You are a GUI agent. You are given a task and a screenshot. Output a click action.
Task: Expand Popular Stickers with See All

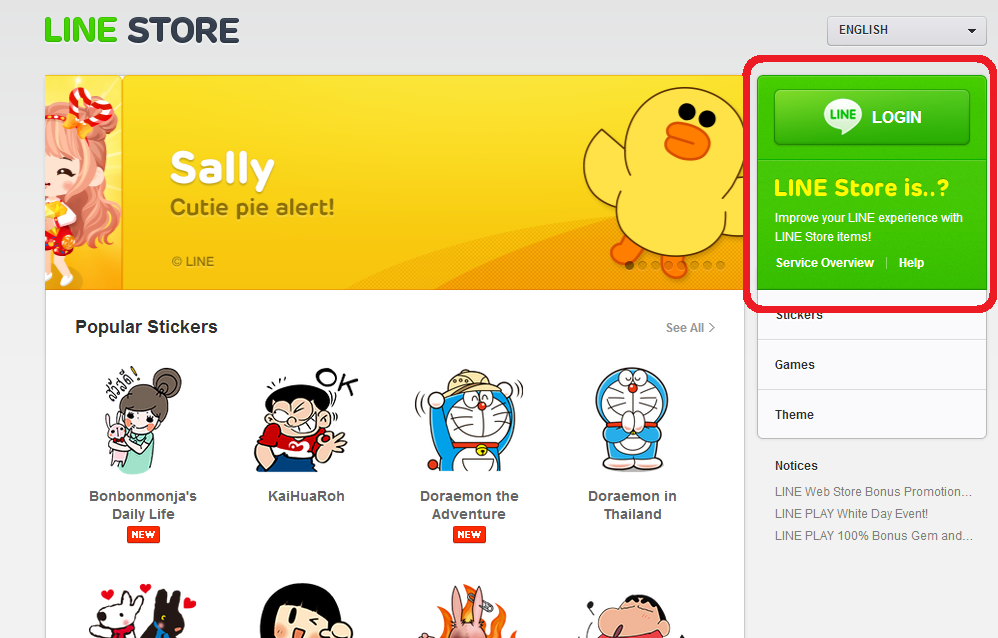click(x=690, y=328)
